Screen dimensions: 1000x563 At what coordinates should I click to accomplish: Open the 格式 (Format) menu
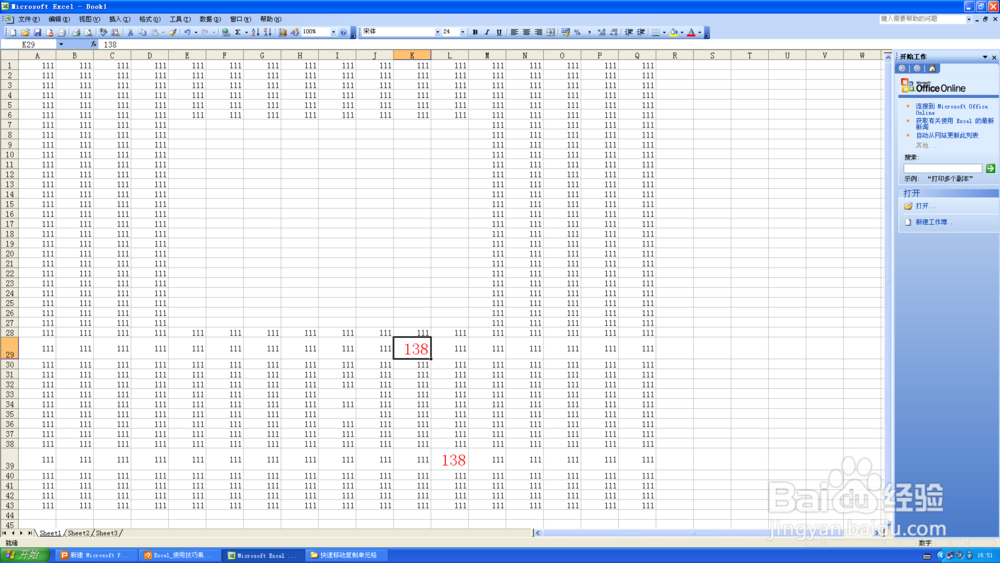click(x=149, y=19)
